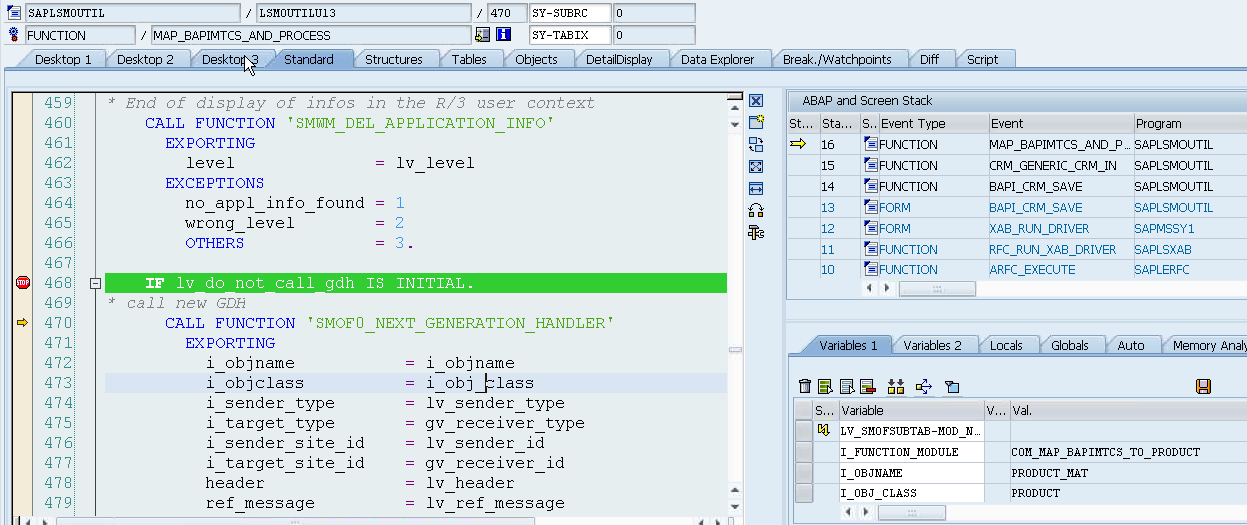Click the MAP_BAPIMTCS_AND_PROCESS field
The width and height of the screenshot is (1247, 525).
pyautogui.click(x=310, y=35)
